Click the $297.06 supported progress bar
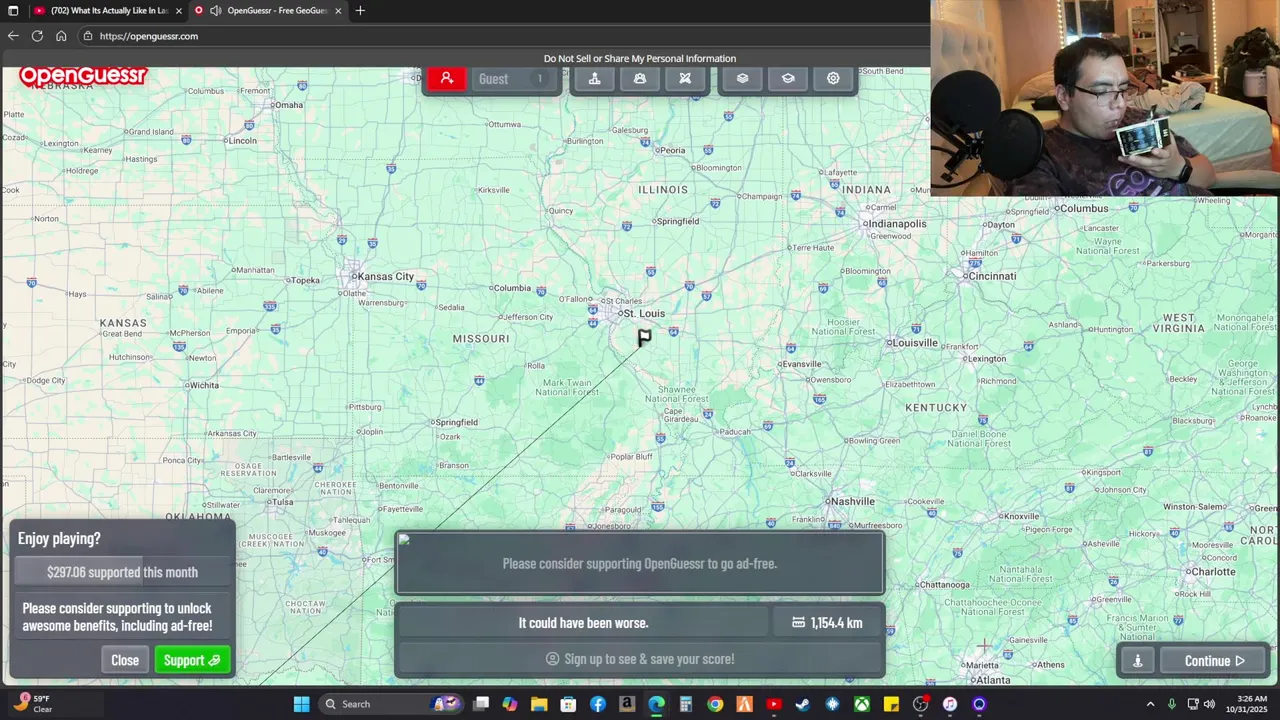This screenshot has height=720, width=1280. click(x=122, y=572)
